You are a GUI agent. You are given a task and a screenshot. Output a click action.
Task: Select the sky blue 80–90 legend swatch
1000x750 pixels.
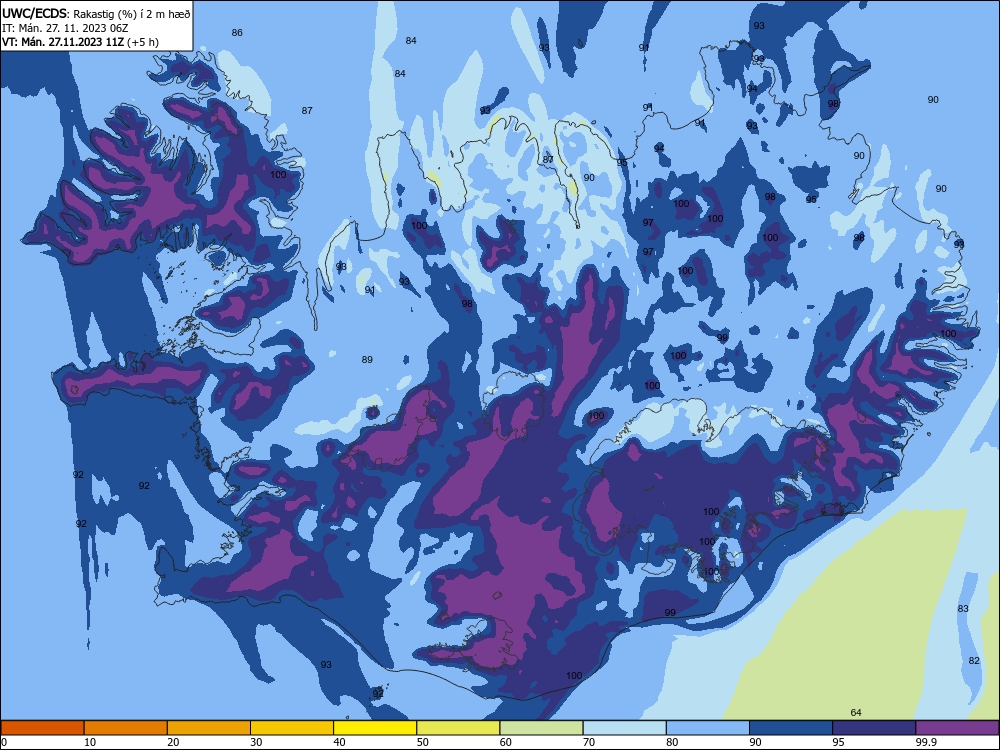(x=707, y=728)
